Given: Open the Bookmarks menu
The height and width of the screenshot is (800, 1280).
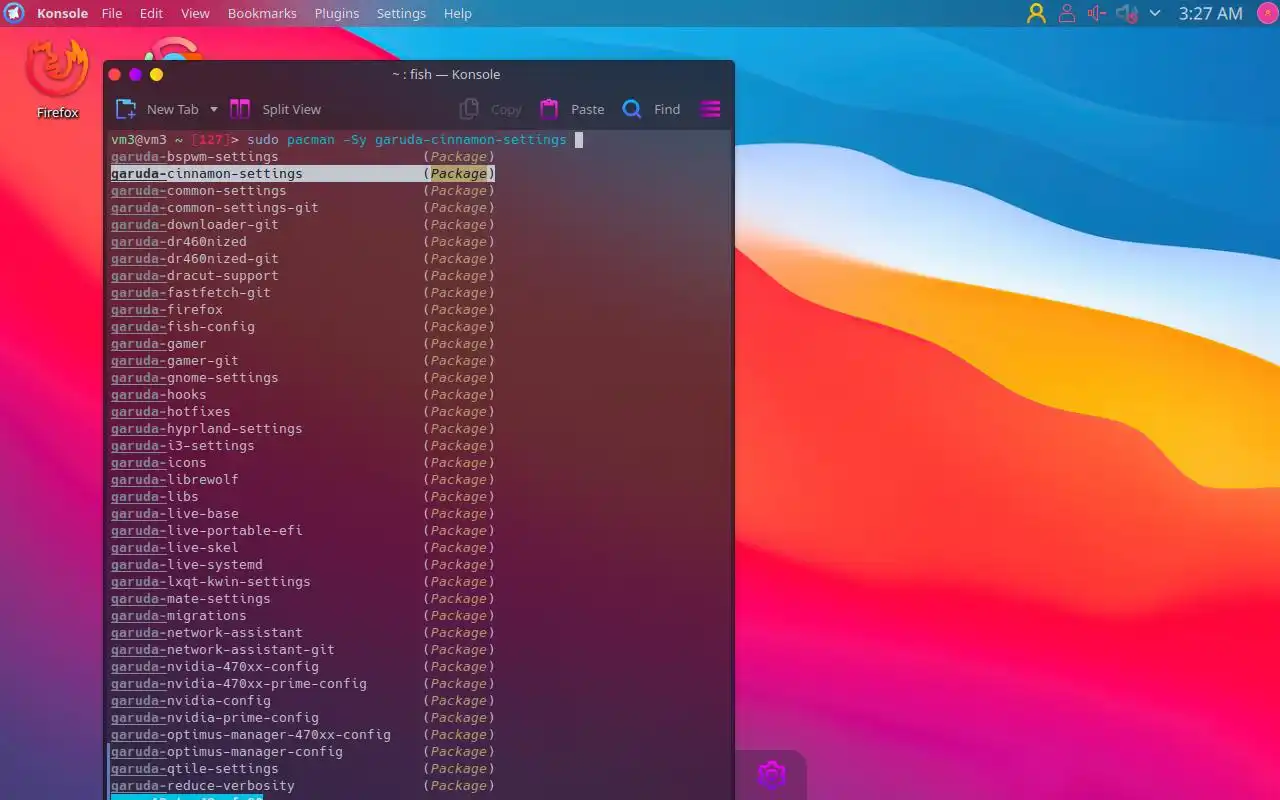Looking at the screenshot, I should (262, 13).
